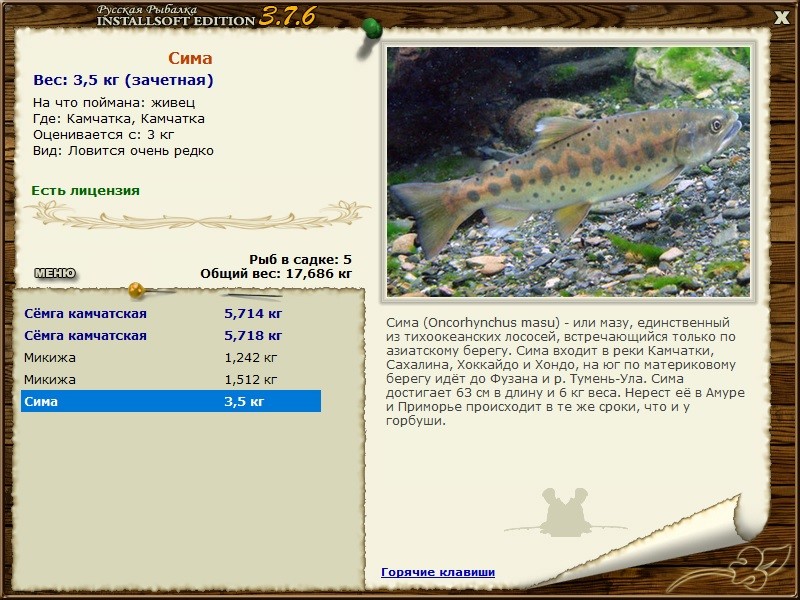The height and width of the screenshot is (600, 800).
Task: Select the Микижа 1,512 кг row
Action: [x=171, y=379]
